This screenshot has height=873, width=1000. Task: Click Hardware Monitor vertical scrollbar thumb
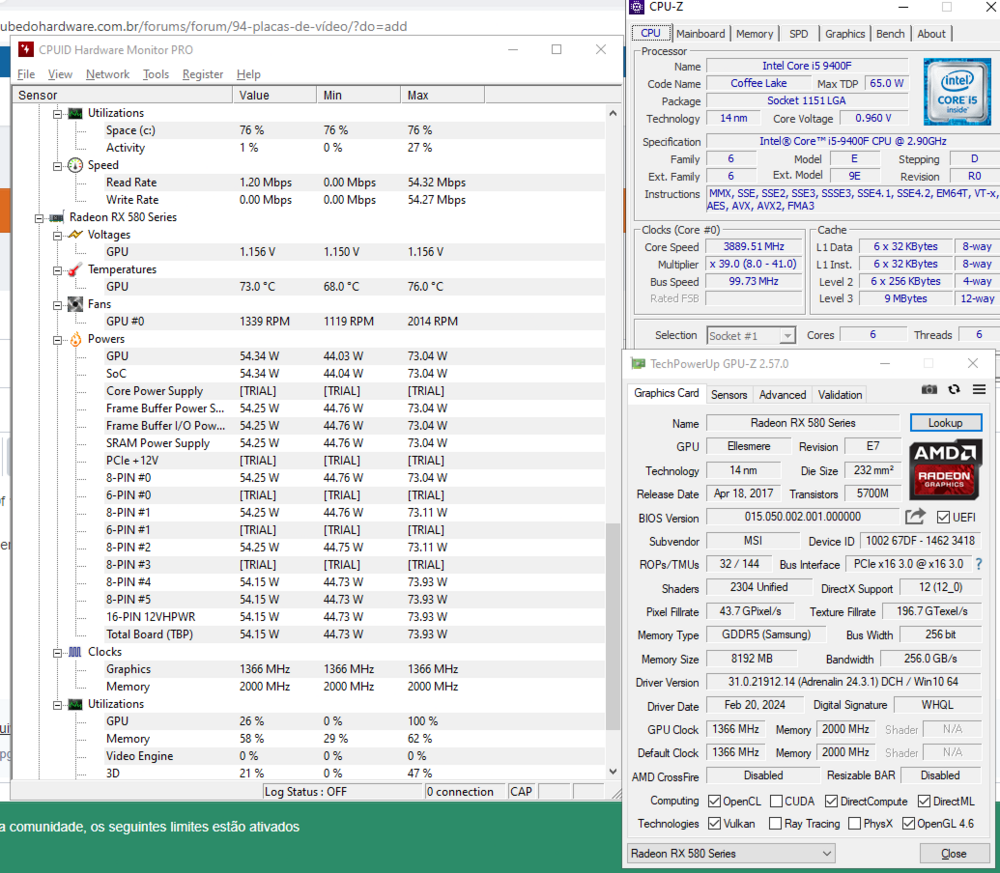pos(613,626)
